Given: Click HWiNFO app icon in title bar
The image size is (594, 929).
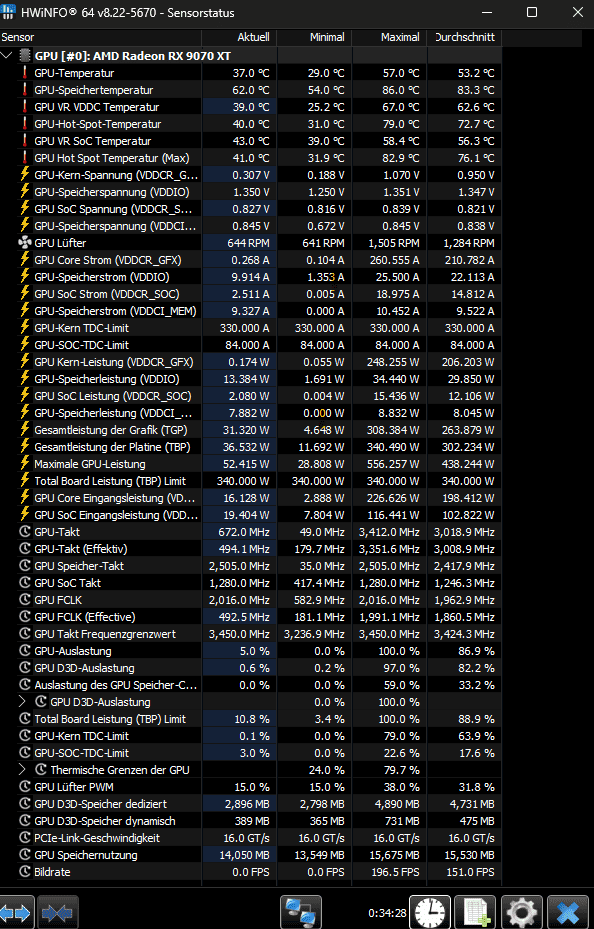Looking at the screenshot, I should coord(8,12).
